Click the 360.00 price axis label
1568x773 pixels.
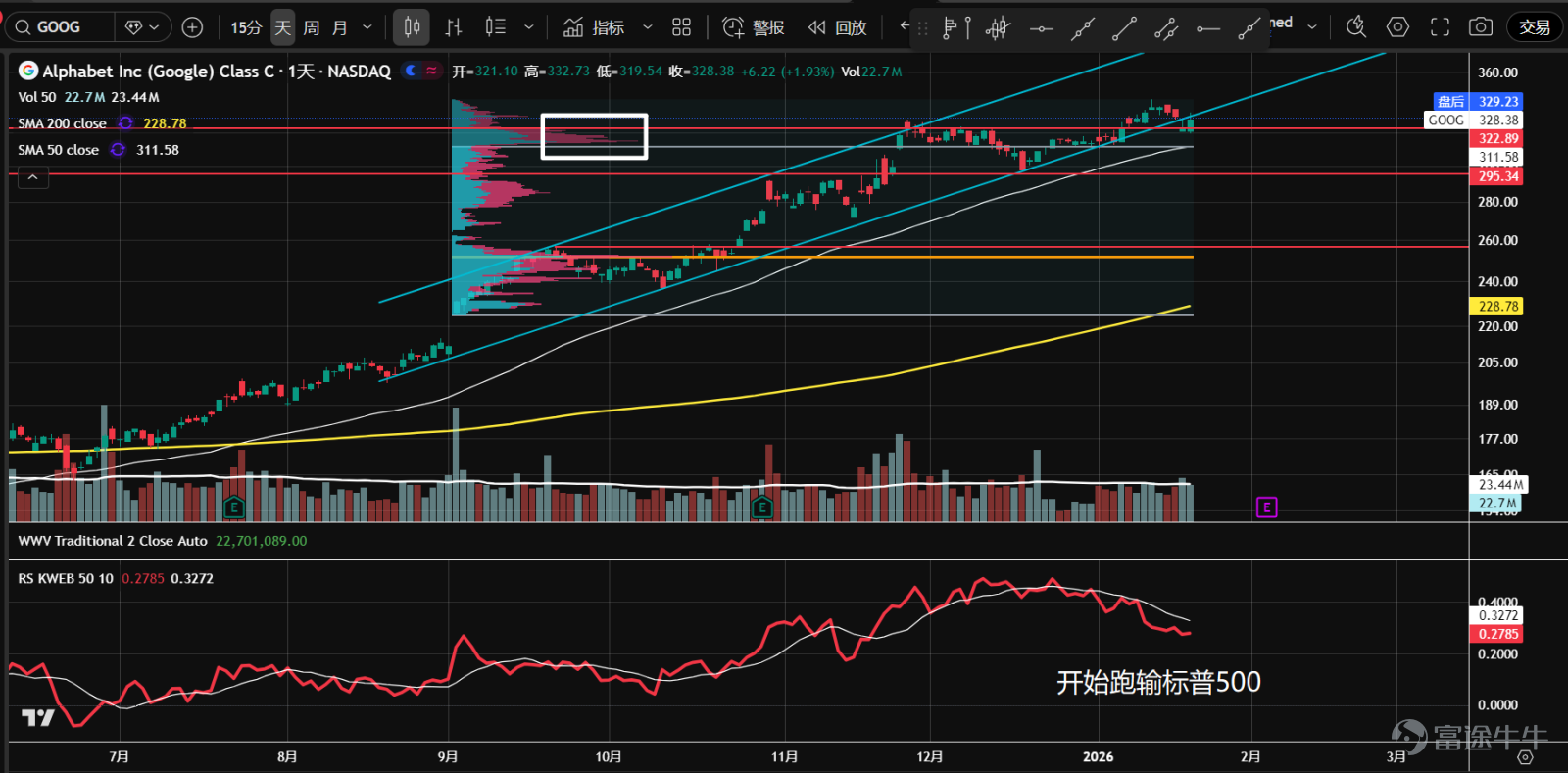click(x=1497, y=72)
